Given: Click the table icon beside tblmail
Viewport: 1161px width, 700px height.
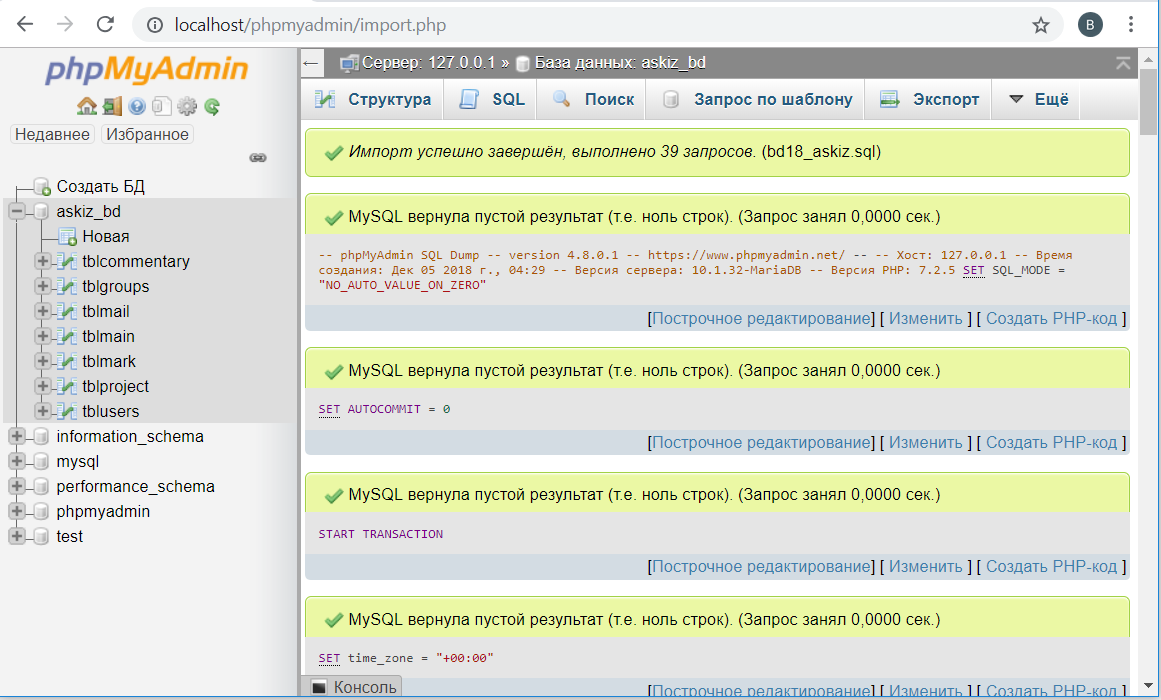Looking at the screenshot, I should point(67,312).
